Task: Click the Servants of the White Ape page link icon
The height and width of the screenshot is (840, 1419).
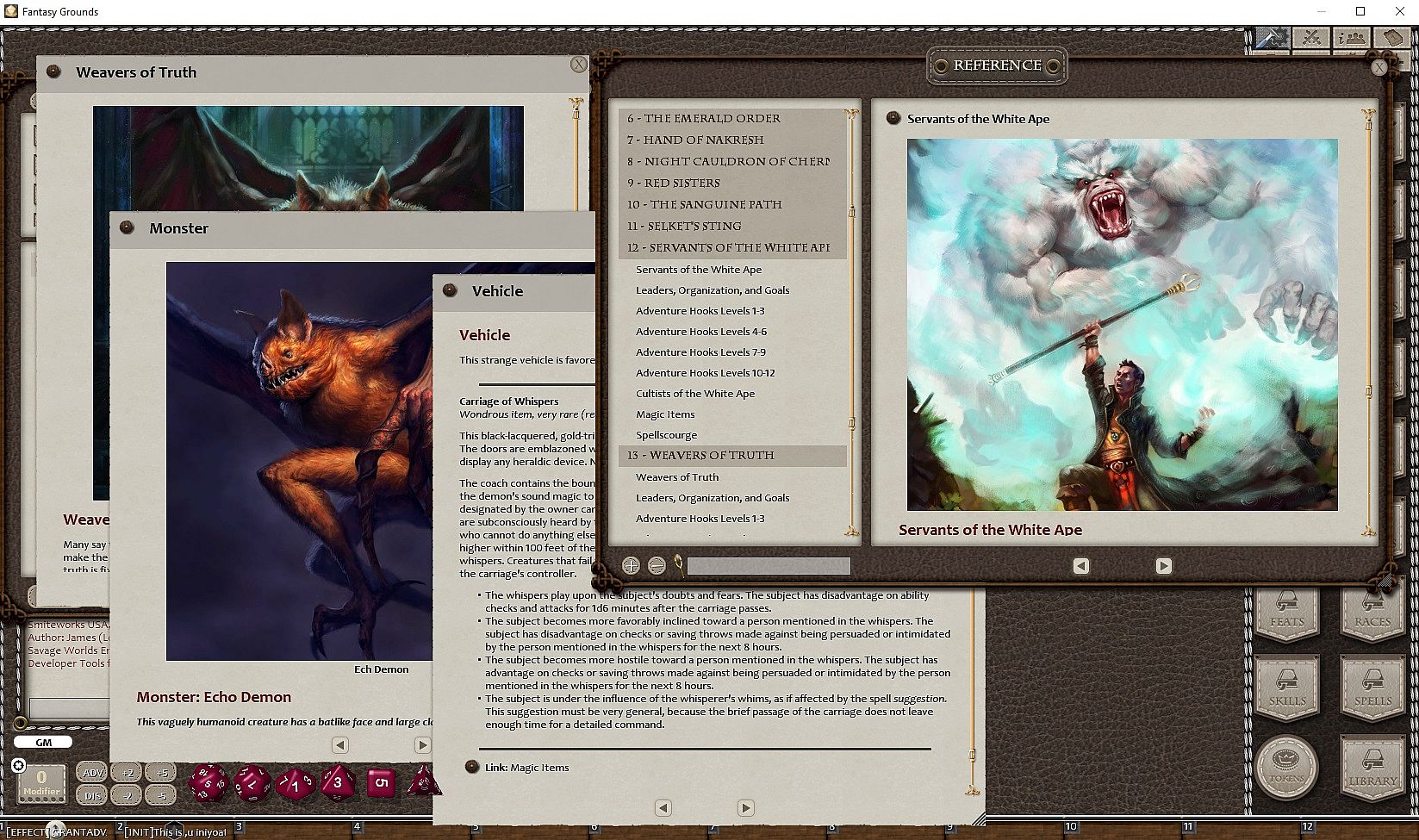Action: 893,119
